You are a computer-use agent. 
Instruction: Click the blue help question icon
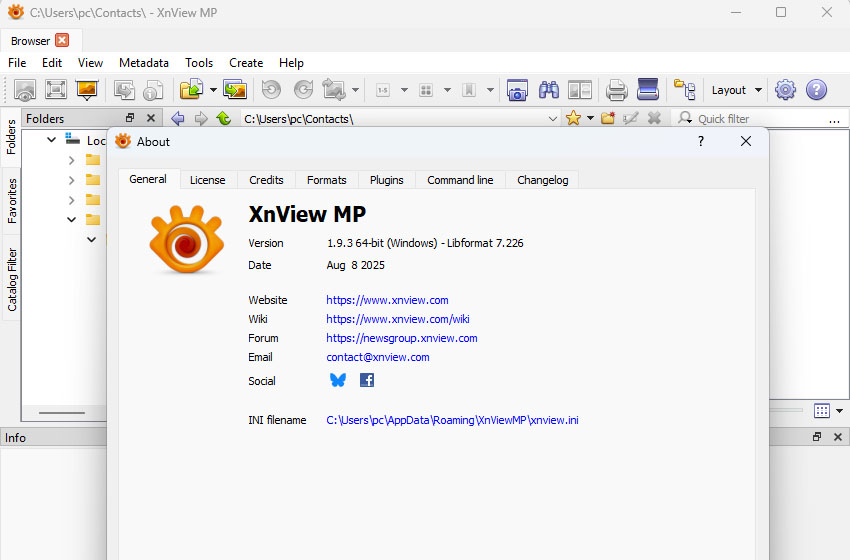816,90
